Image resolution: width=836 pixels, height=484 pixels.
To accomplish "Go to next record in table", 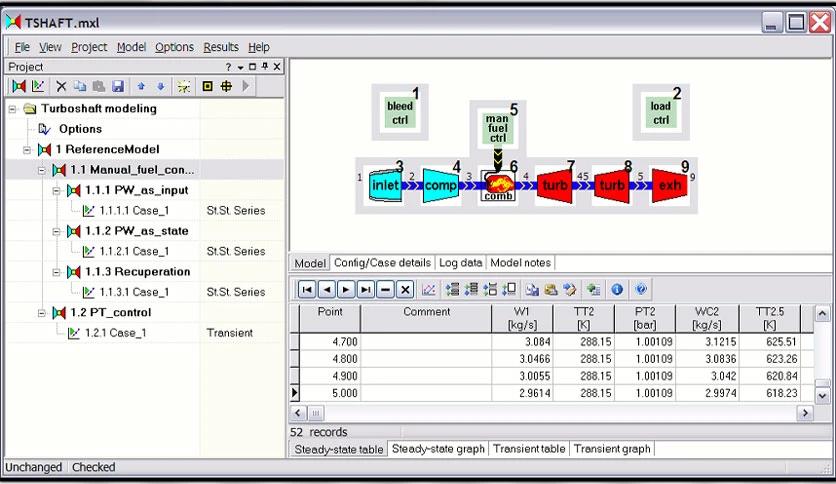I will pyautogui.click(x=346, y=289).
